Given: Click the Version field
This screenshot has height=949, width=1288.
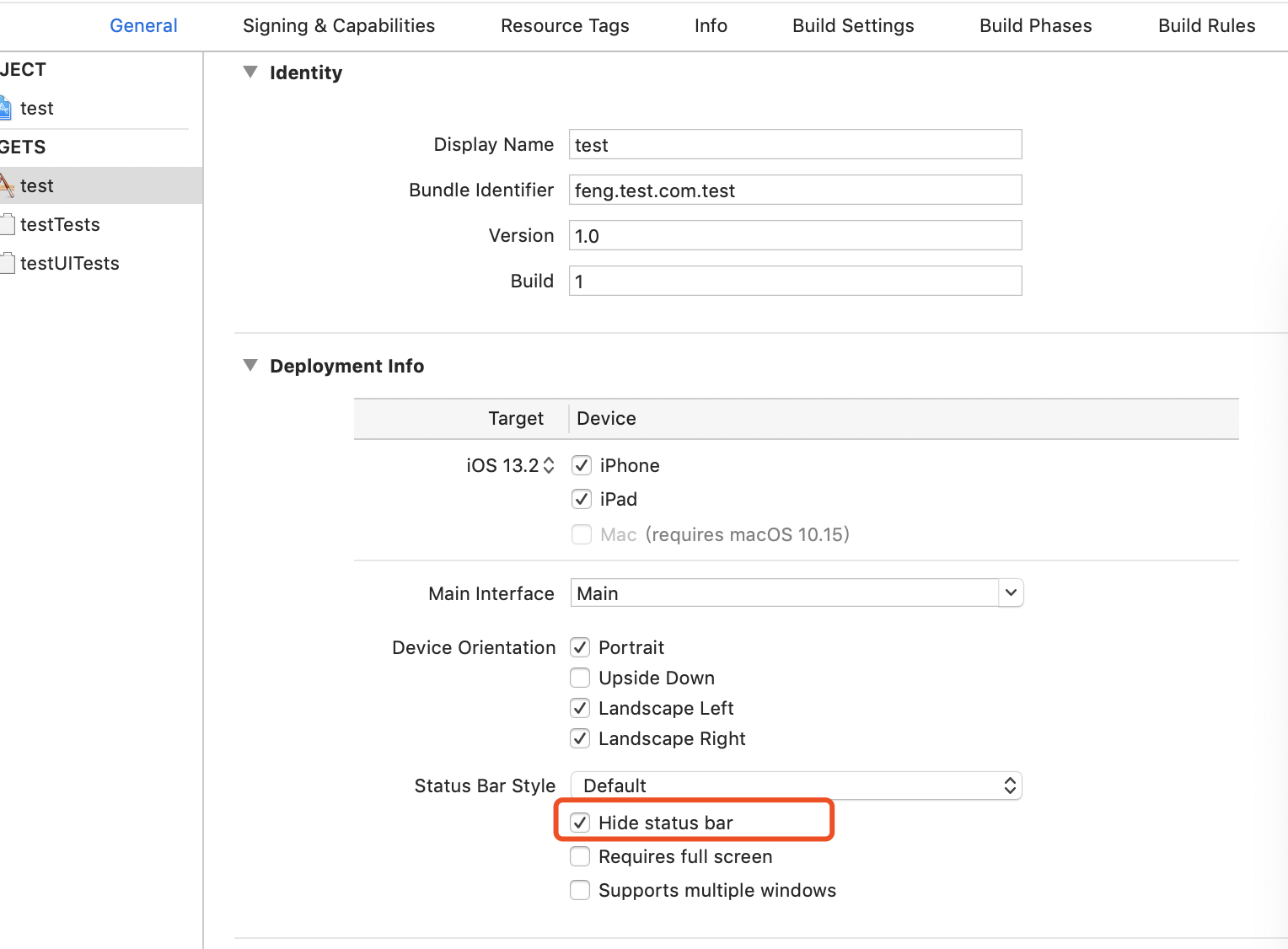Looking at the screenshot, I should point(795,235).
